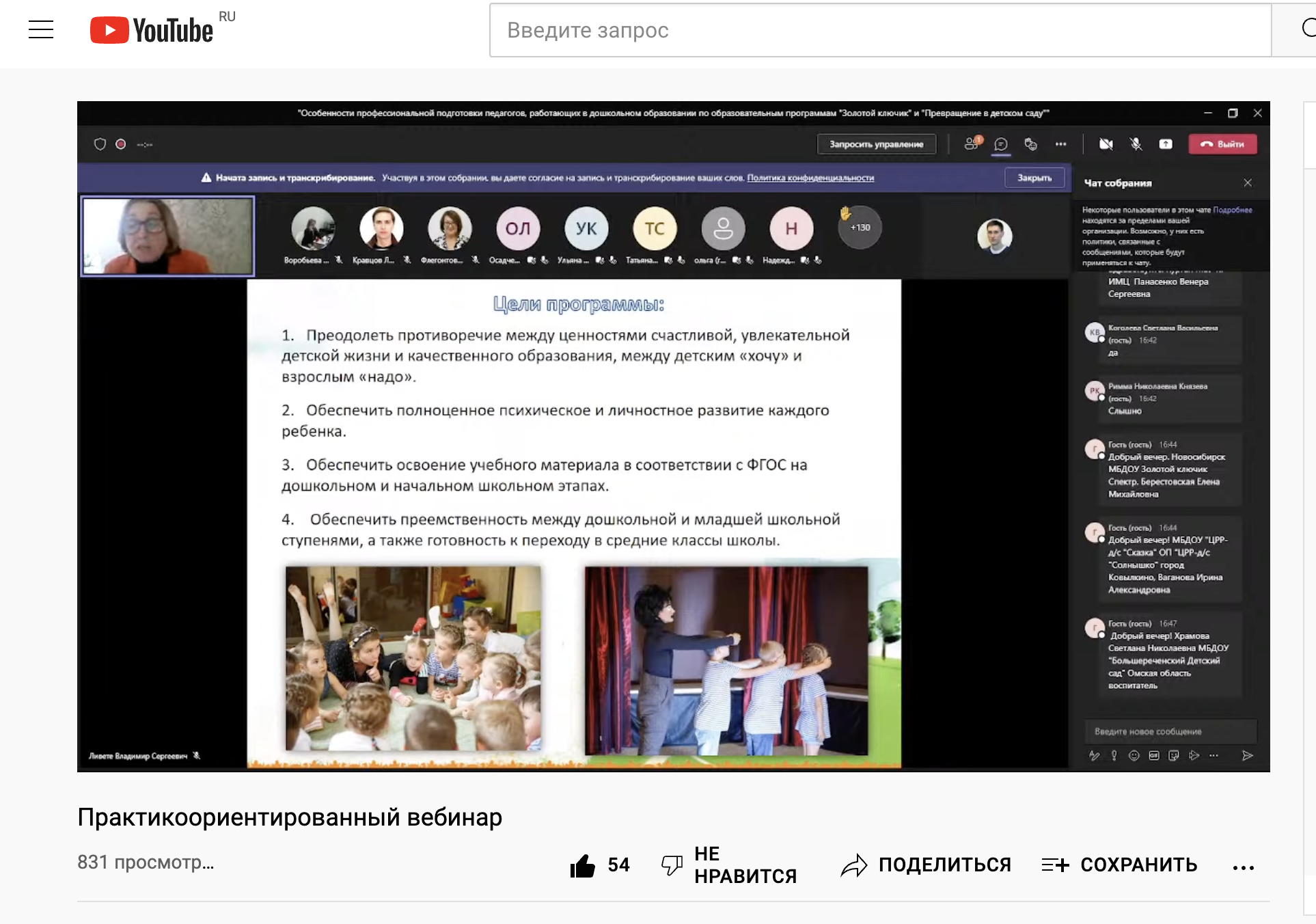
Task: Toggle the camera off icon in Teams
Action: 1106,144
